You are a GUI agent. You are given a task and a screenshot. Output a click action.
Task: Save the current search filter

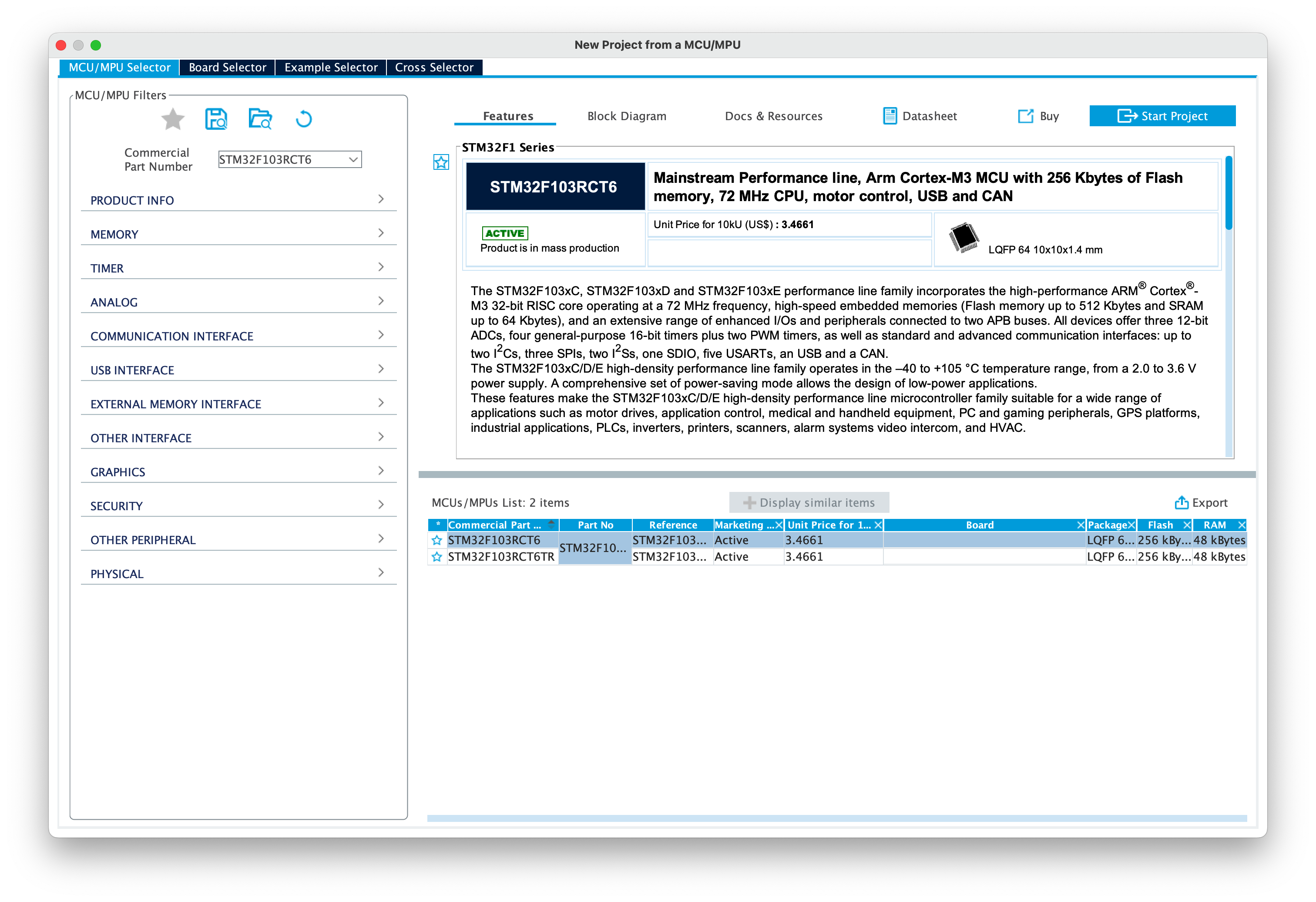click(x=216, y=119)
